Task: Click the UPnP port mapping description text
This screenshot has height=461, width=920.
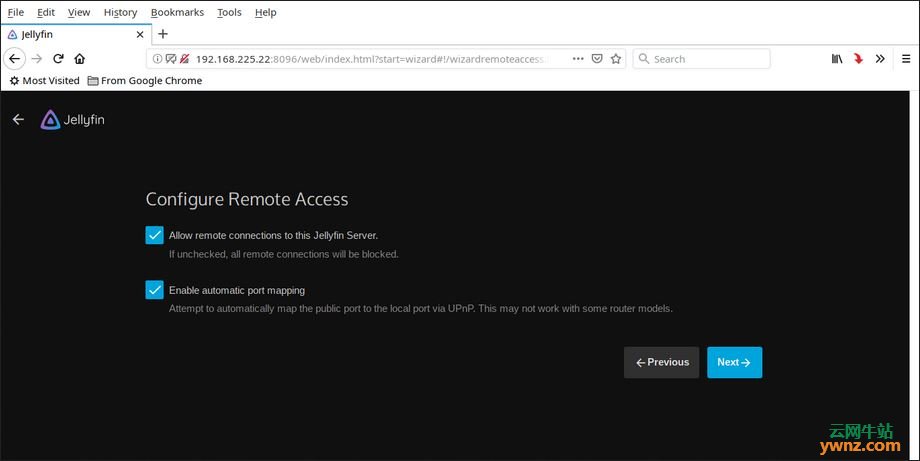Action: coord(421,308)
